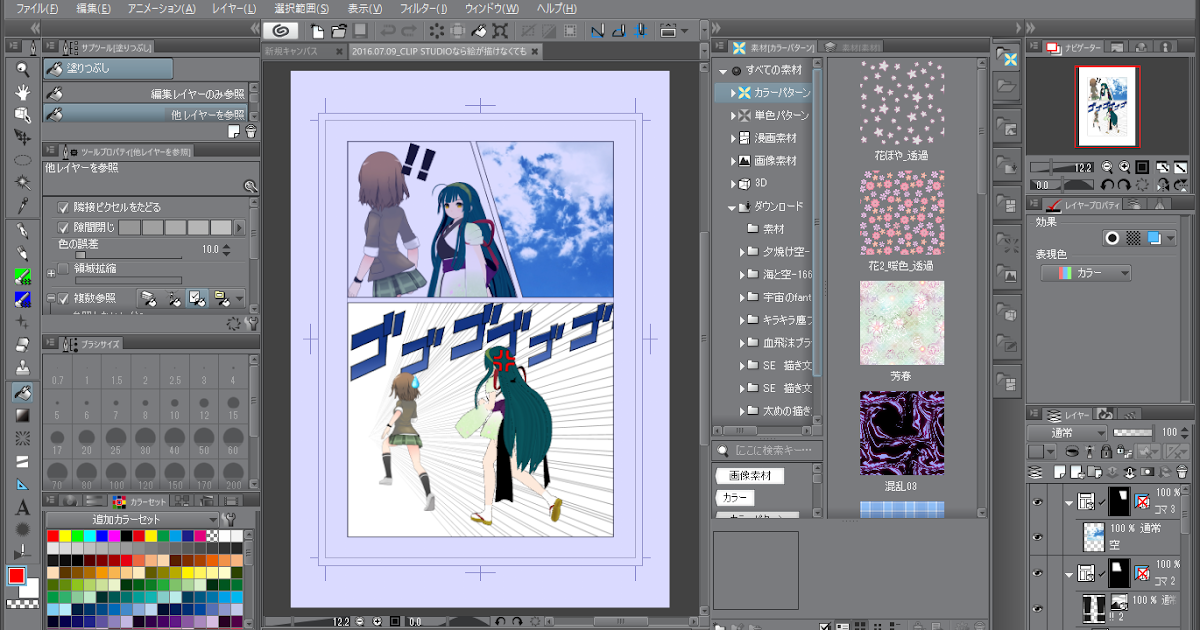Open CLIP STUDIO launcher icon

(x=279, y=32)
